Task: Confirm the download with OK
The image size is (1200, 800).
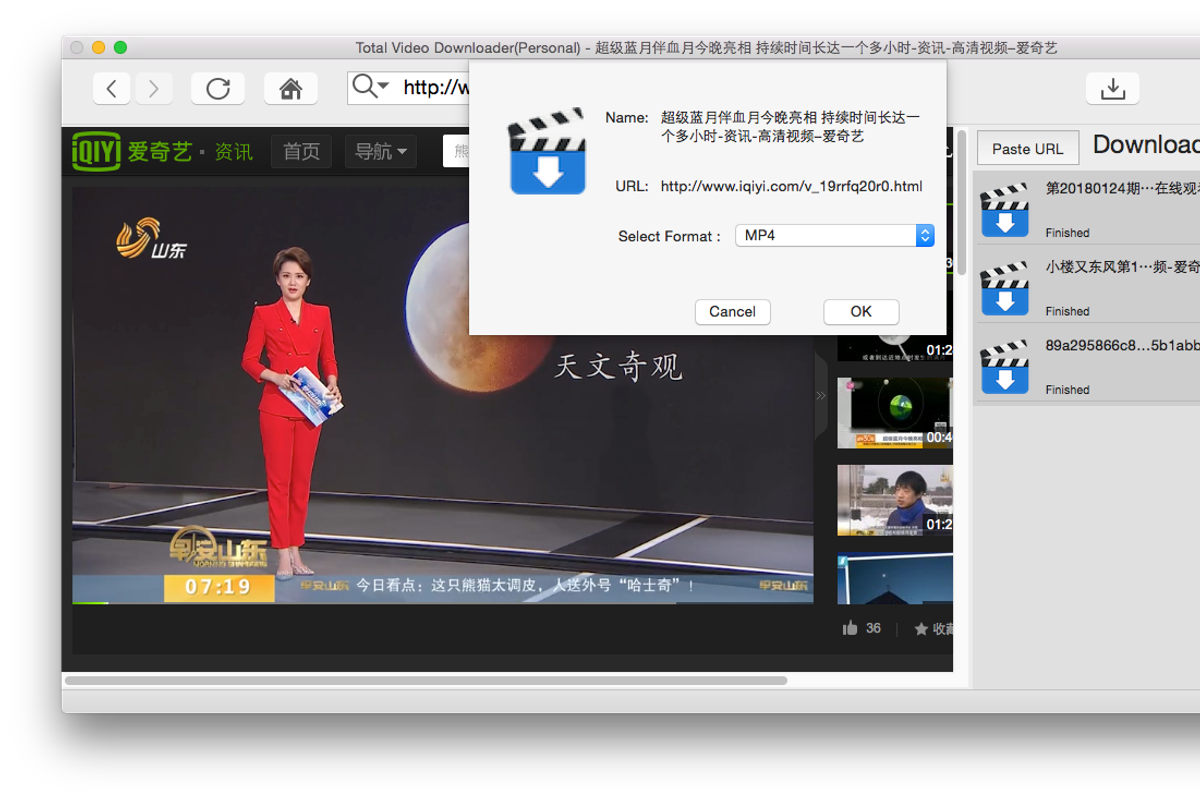Action: point(861,312)
